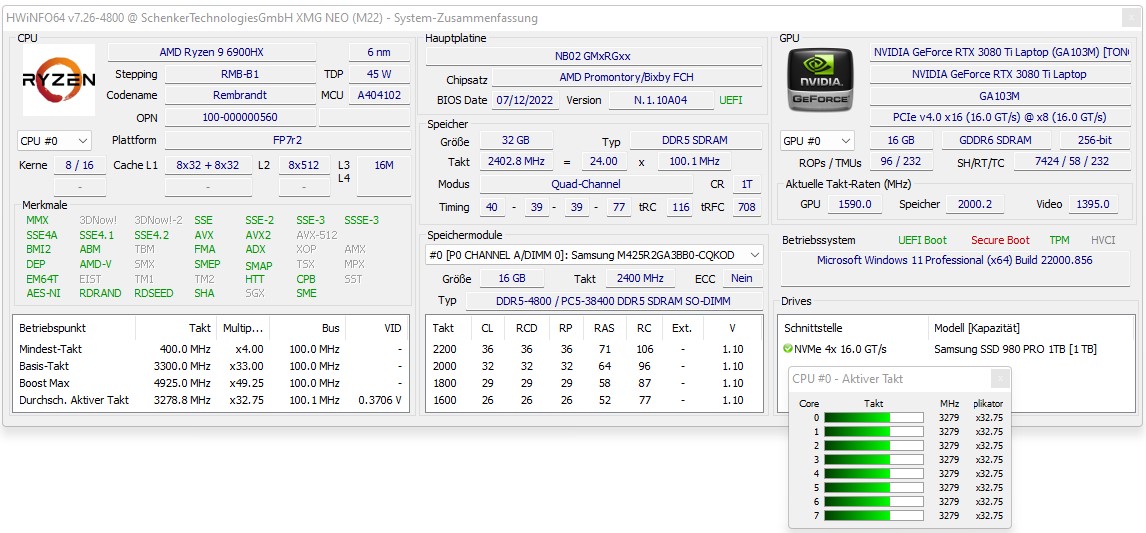The image size is (1146, 533).
Task: Select the Basis-Takt row
Action: tap(210, 366)
